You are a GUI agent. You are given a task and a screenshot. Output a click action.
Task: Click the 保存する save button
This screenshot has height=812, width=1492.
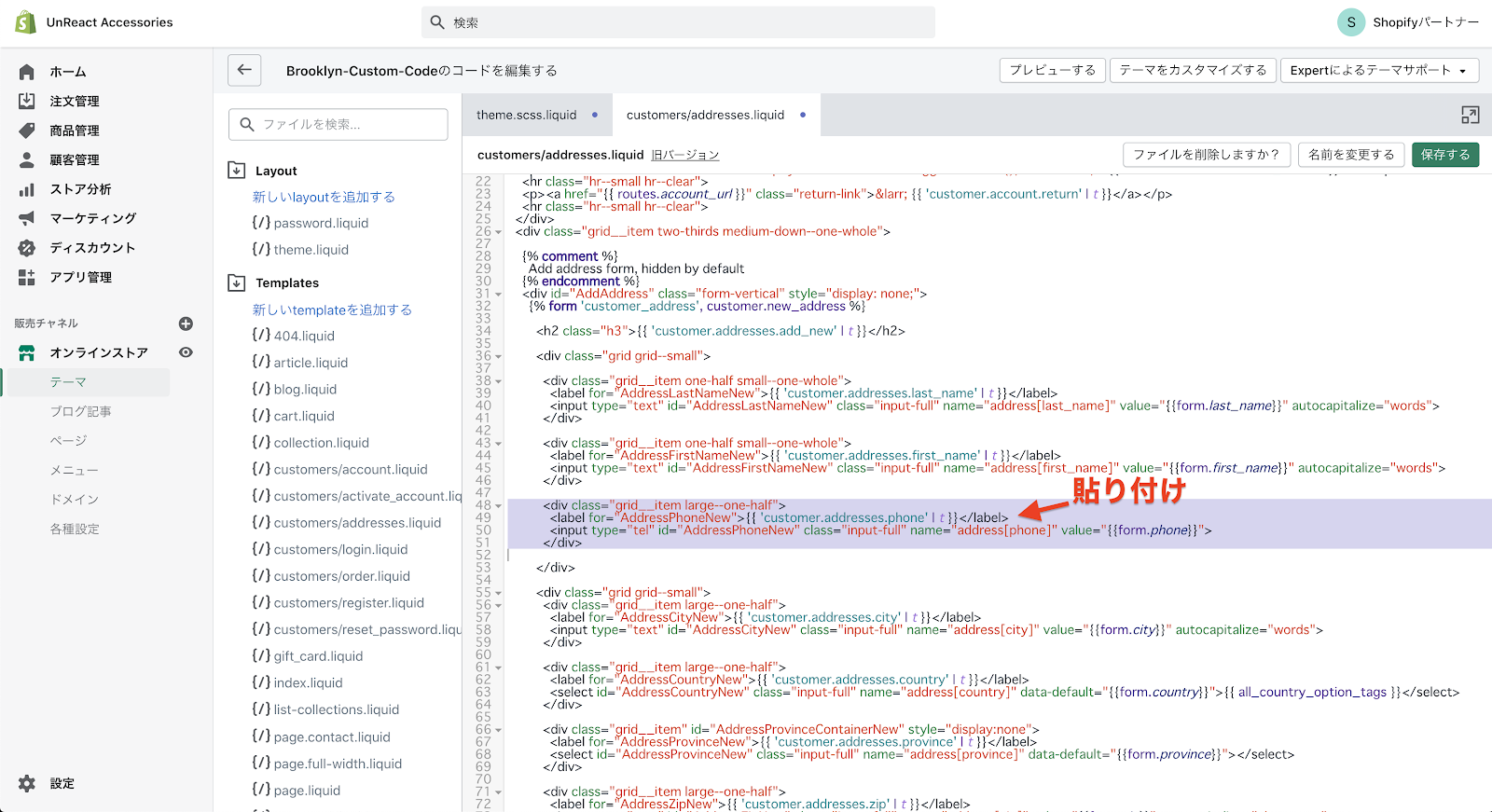(x=1444, y=155)
